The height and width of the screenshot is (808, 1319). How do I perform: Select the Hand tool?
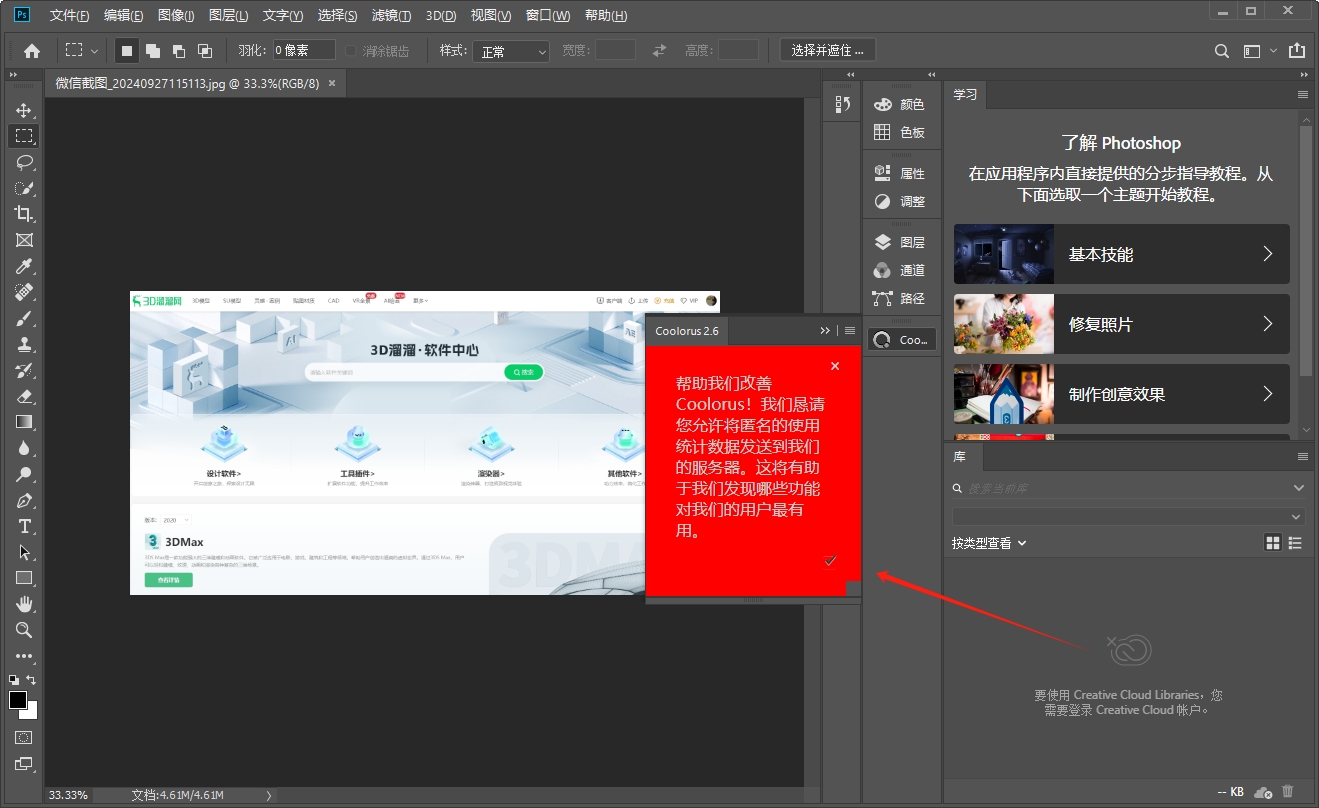(24, 604)
